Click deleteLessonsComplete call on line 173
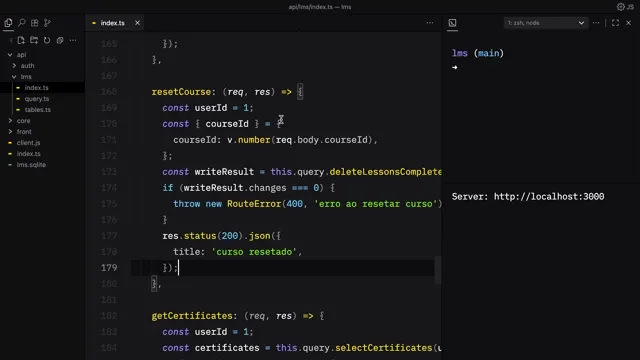This screenshot has height=360, width=640. (385, 171)
